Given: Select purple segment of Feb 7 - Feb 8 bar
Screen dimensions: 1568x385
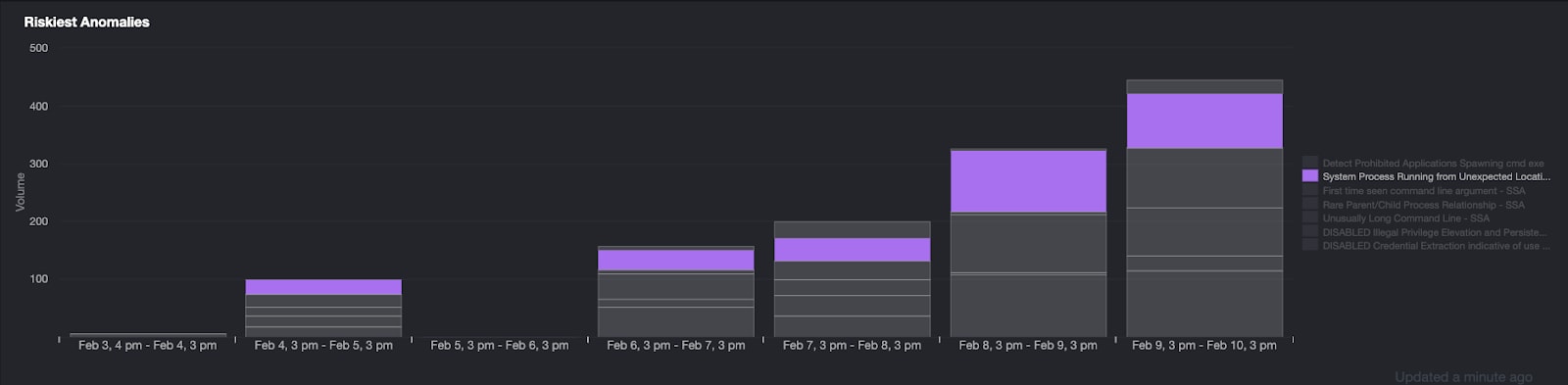Looking at the screenshot, I should click(852, 250).
